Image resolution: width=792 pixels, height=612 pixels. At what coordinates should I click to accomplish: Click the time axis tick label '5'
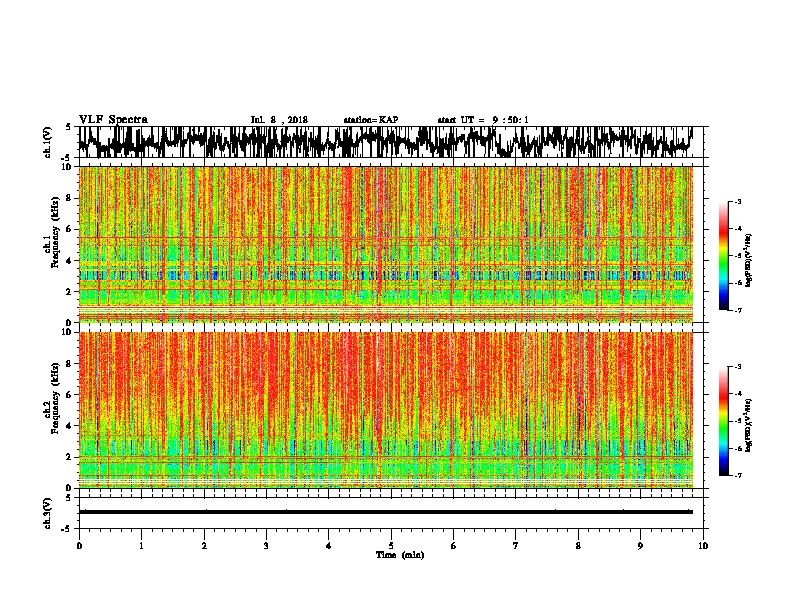click(x=391, y=546)
